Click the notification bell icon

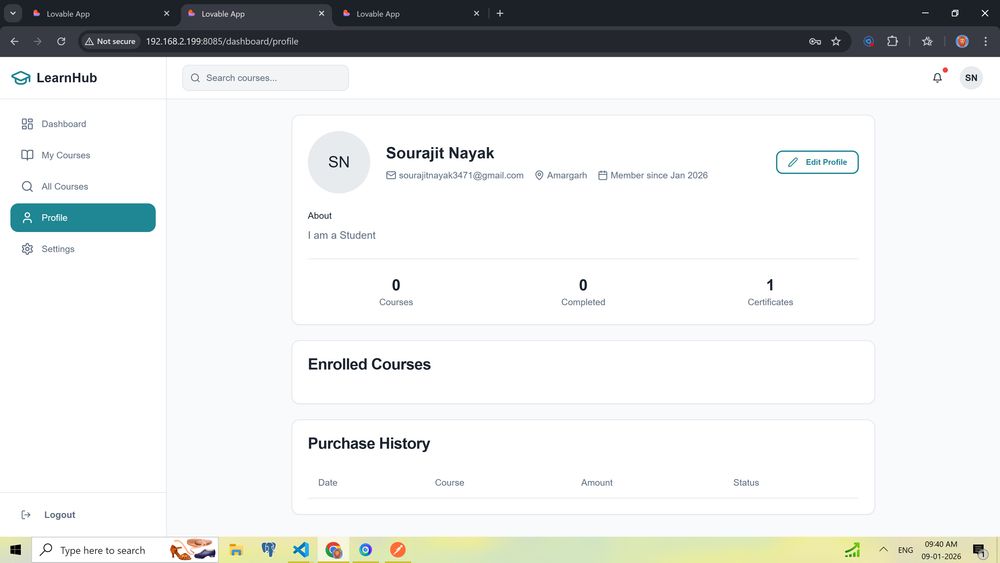point(937,78)
